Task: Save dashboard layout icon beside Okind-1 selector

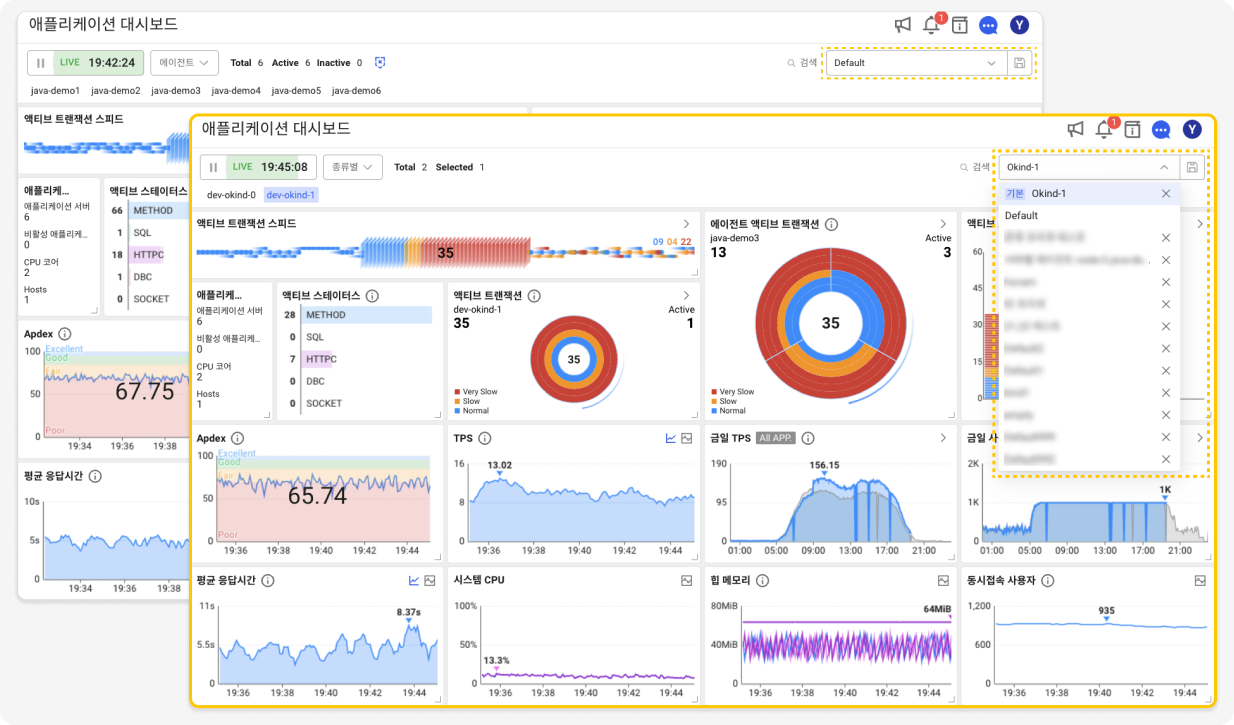Action: pos(1192,167)
